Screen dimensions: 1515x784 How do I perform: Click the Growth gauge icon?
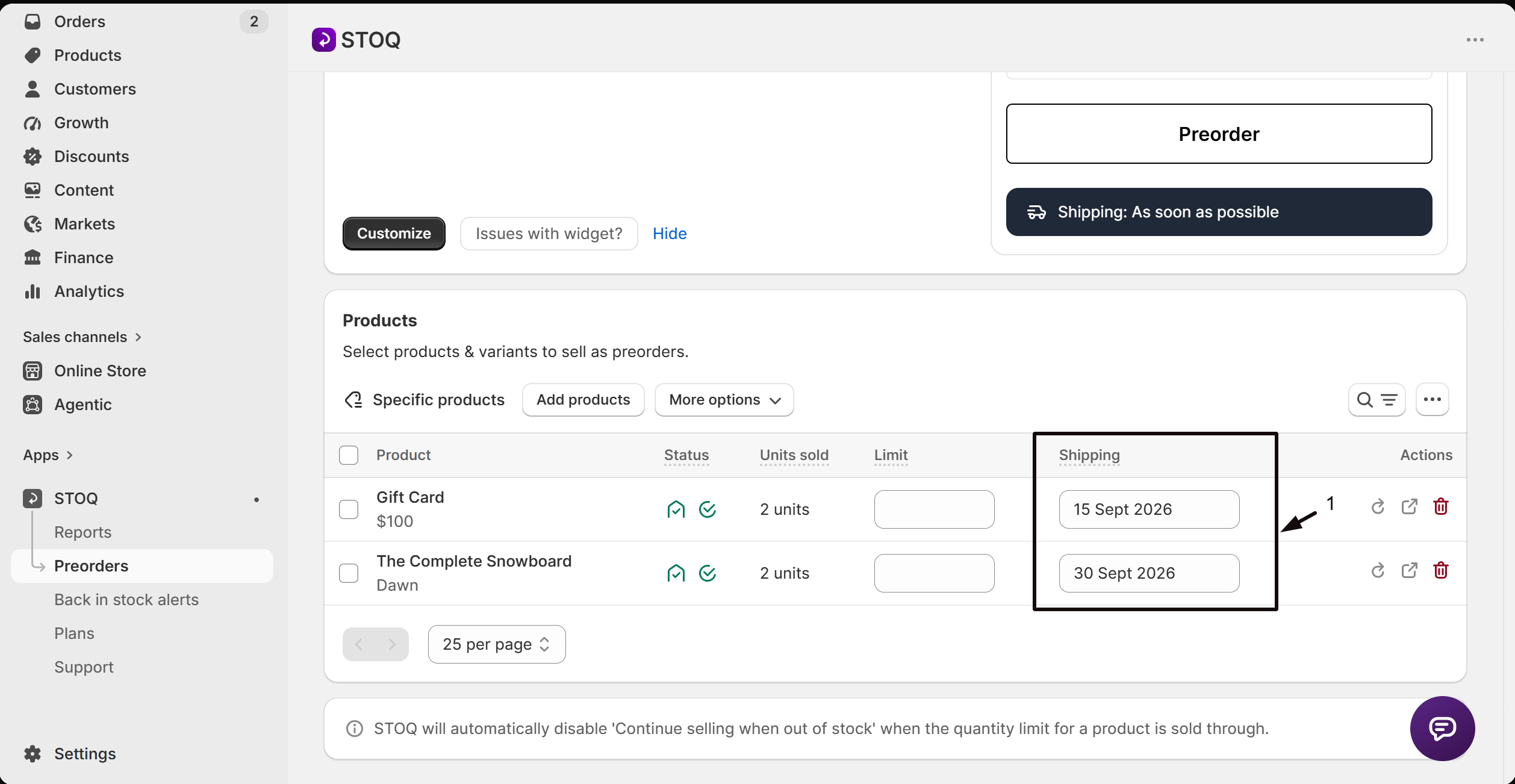click(33, 123)
